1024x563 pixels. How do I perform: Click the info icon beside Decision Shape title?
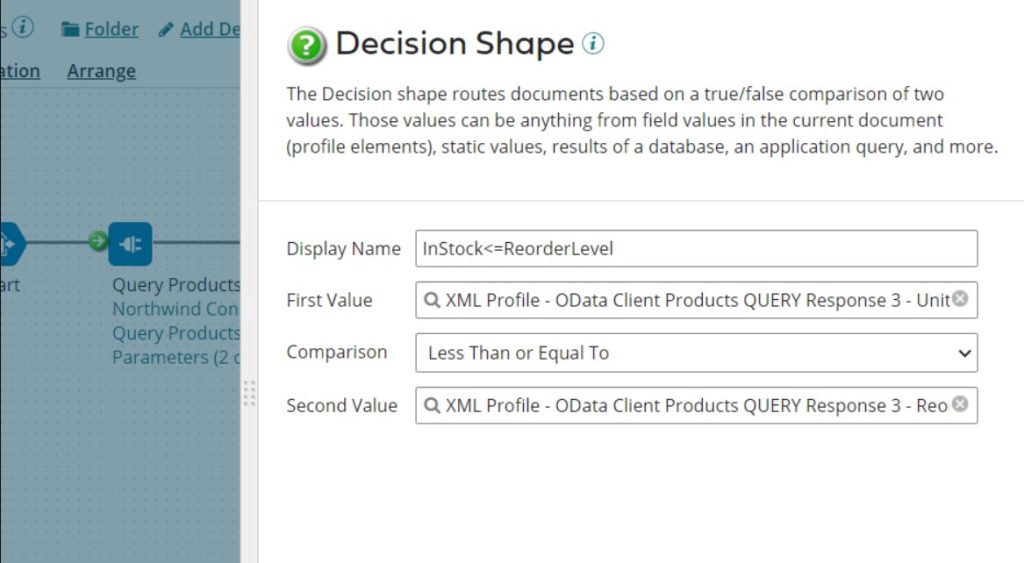[594, 44]
